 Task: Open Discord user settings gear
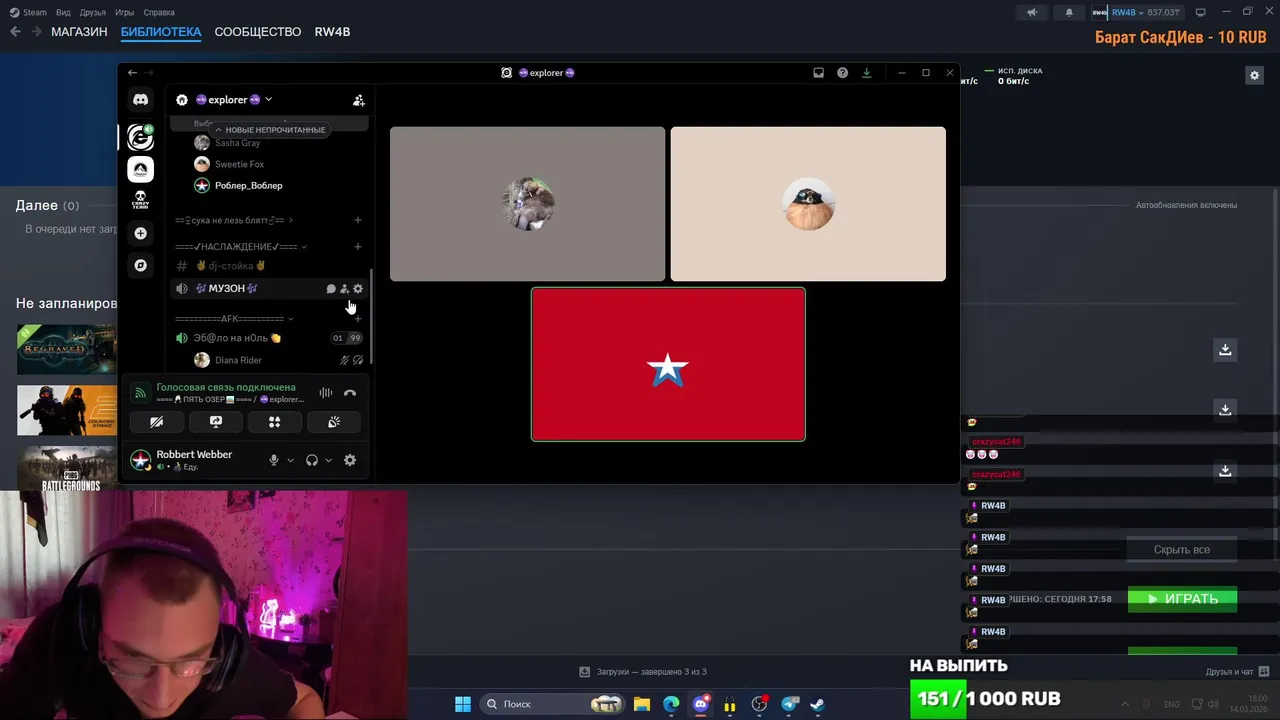pos(350,460)
